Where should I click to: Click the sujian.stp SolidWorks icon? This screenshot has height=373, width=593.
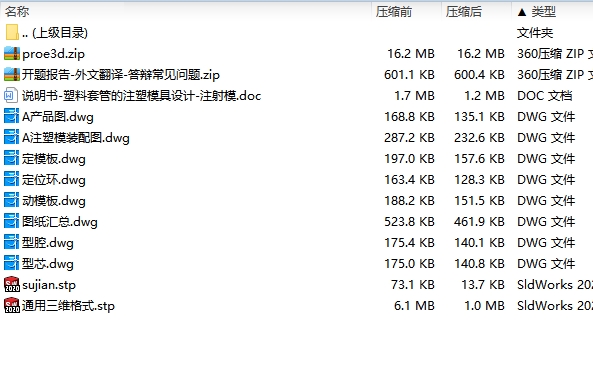(12, 284)
